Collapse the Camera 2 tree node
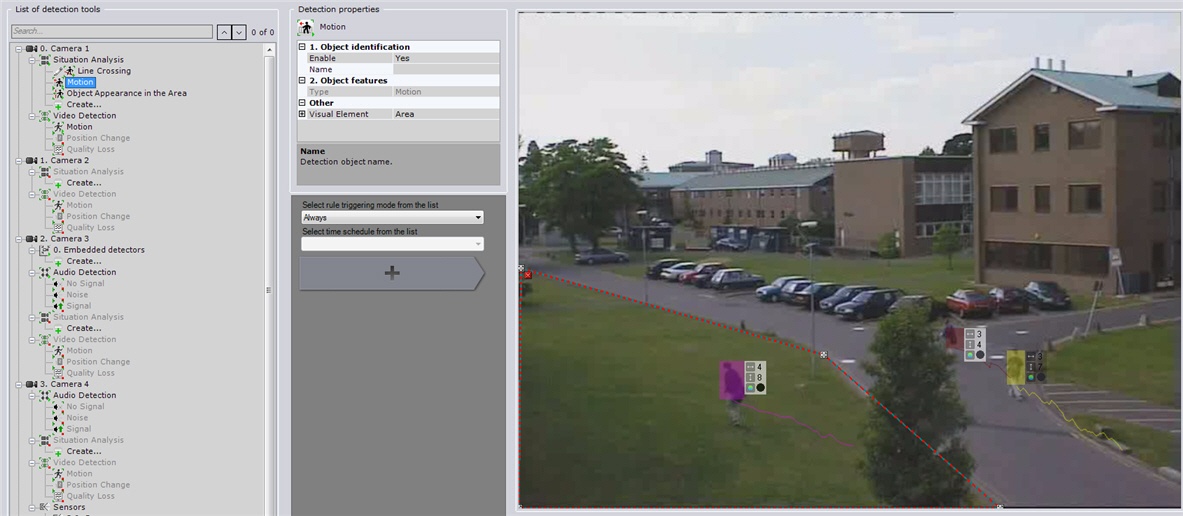Image resolution: width=1183 pixels, height=516 pixels. click(x=19, y=160)
